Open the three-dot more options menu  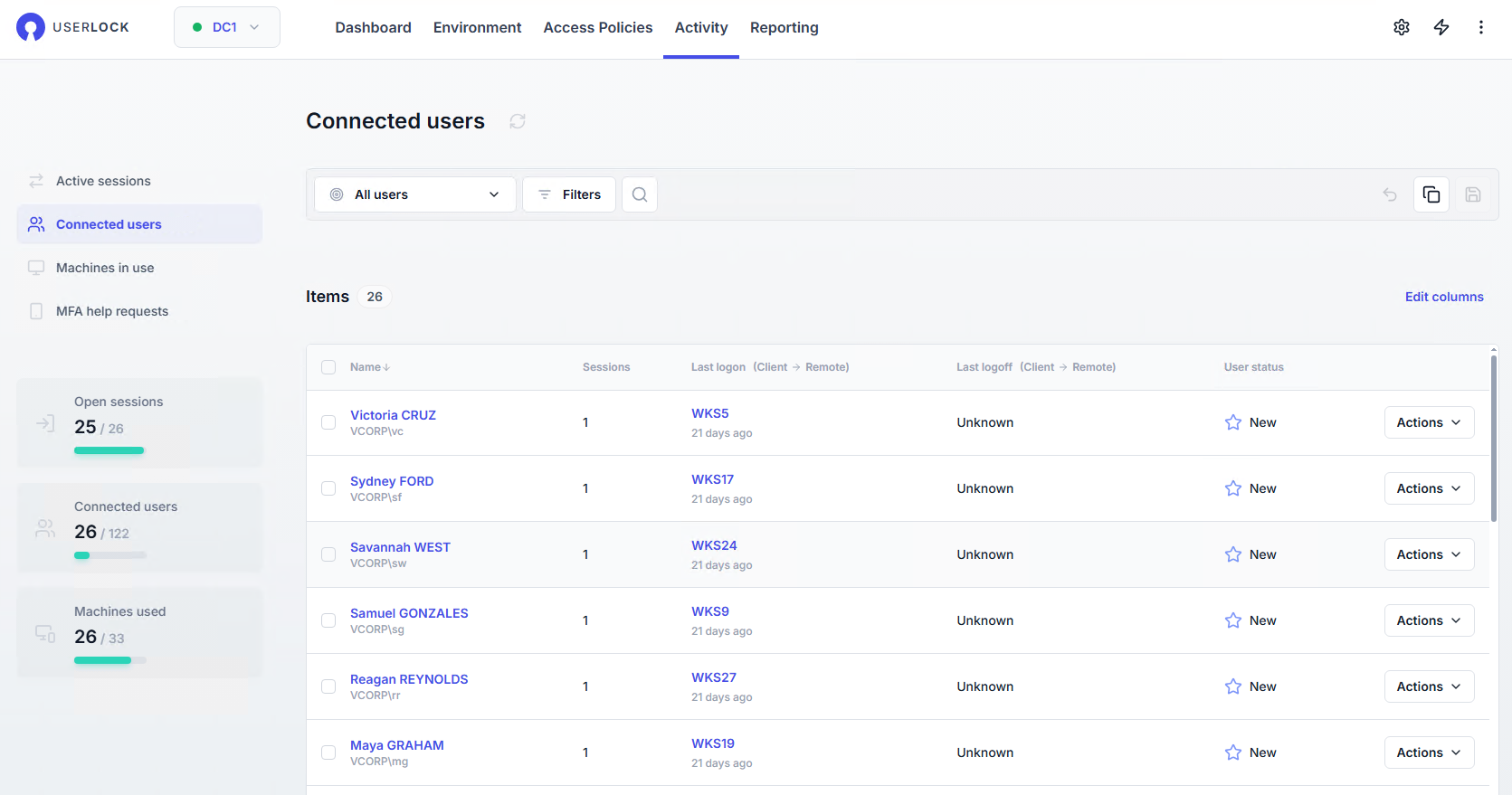(x=1480, y=27)
